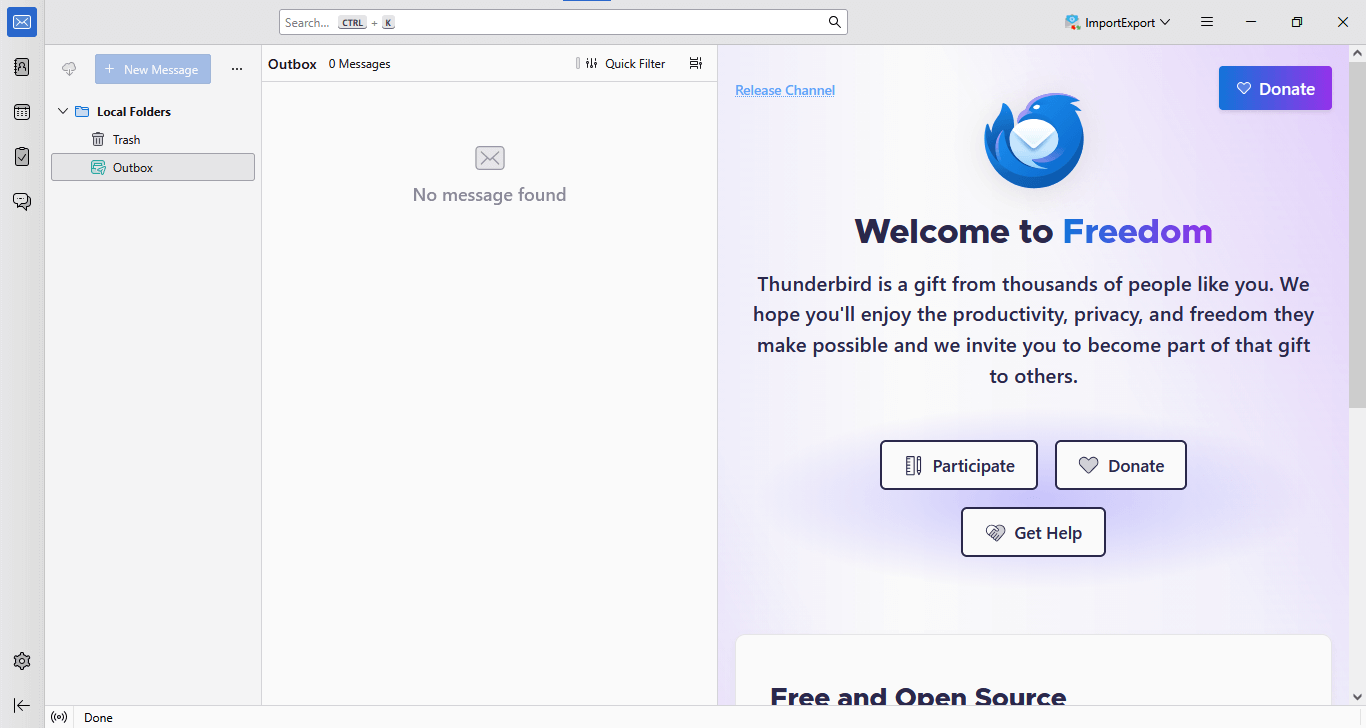This screenshot has width=1366, height=728.
Task: Toggle the Quick Filter bar
Action: (625, 64)
